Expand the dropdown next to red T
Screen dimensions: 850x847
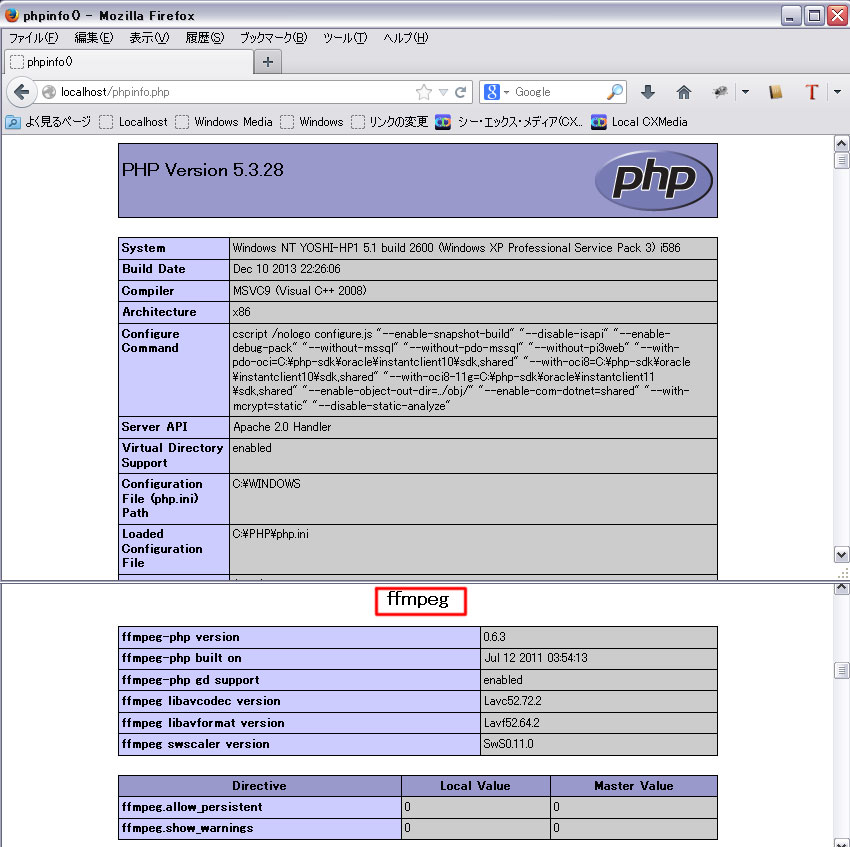click(x=838, y=92)
